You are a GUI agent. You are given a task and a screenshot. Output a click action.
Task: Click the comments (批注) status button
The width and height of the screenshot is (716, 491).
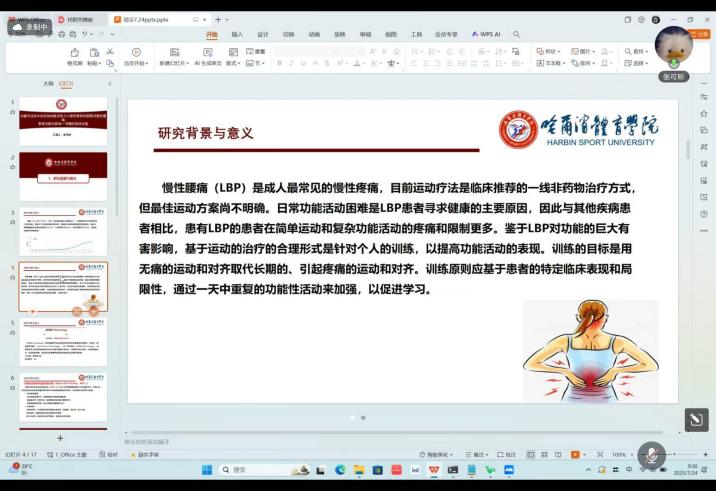pos(506,454)
